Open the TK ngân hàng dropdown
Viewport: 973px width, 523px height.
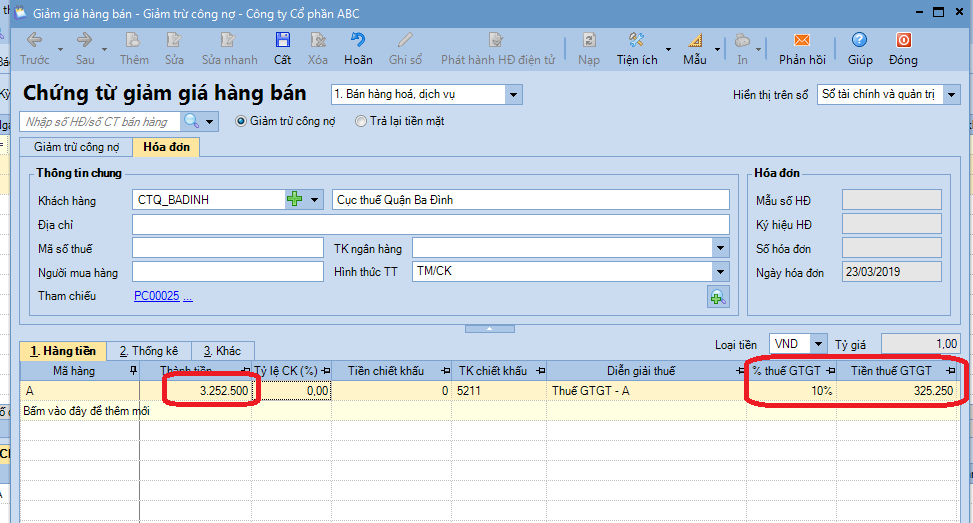[720, 248]
